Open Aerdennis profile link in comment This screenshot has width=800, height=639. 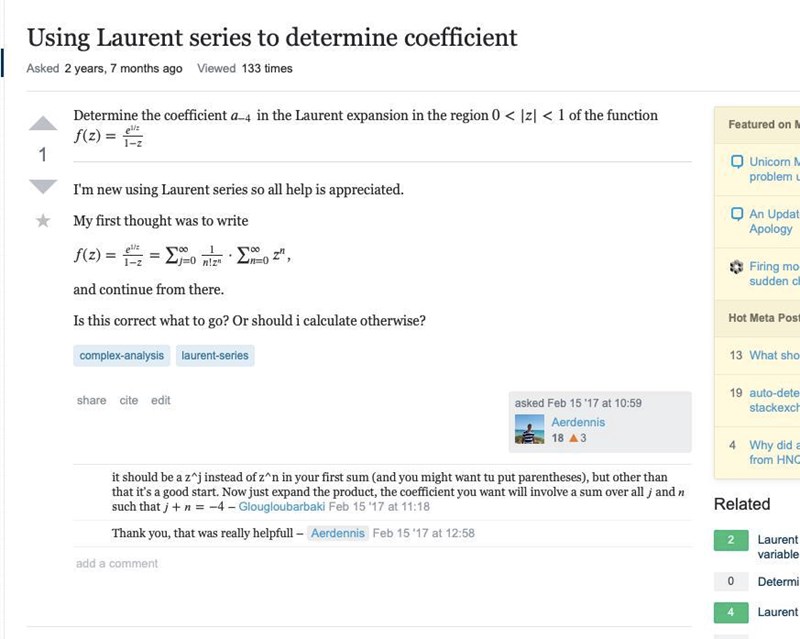tap(337, 533)
